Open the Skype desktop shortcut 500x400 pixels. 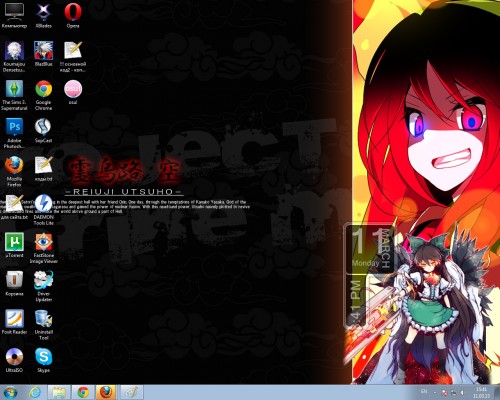pyautogui.click(x=43, y=360)
